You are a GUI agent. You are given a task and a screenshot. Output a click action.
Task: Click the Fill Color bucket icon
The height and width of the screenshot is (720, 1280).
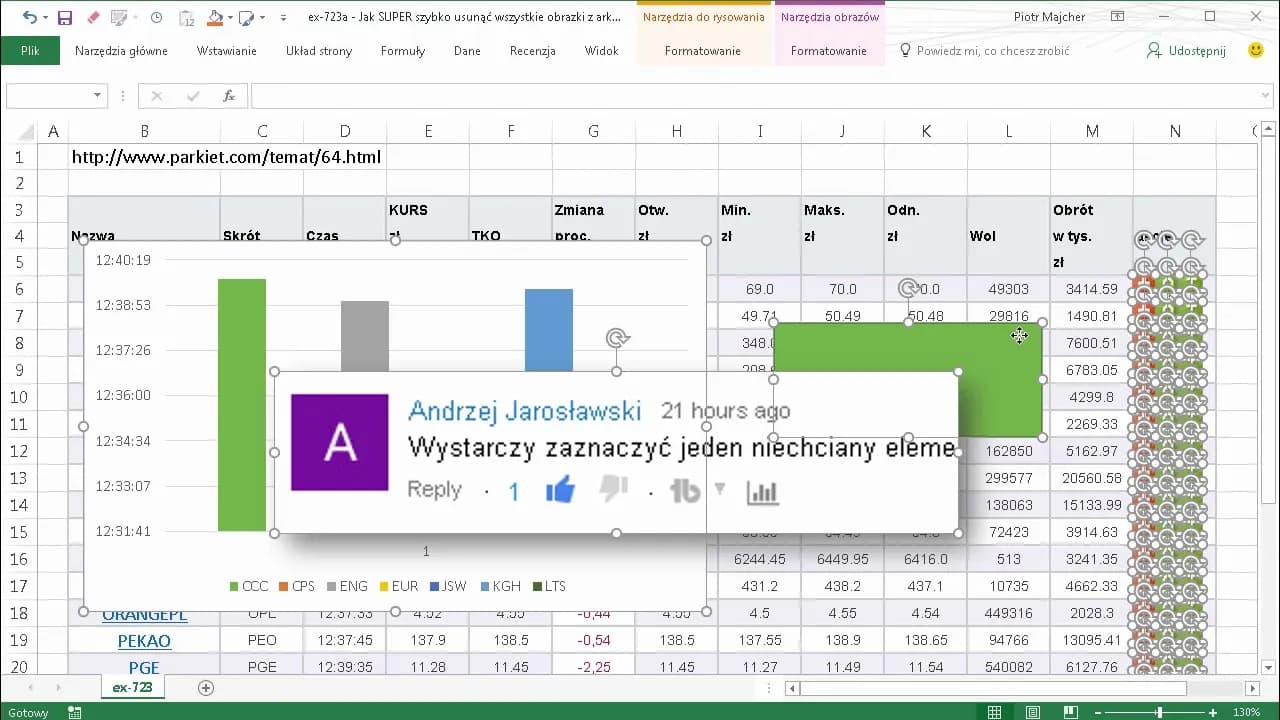214,17
